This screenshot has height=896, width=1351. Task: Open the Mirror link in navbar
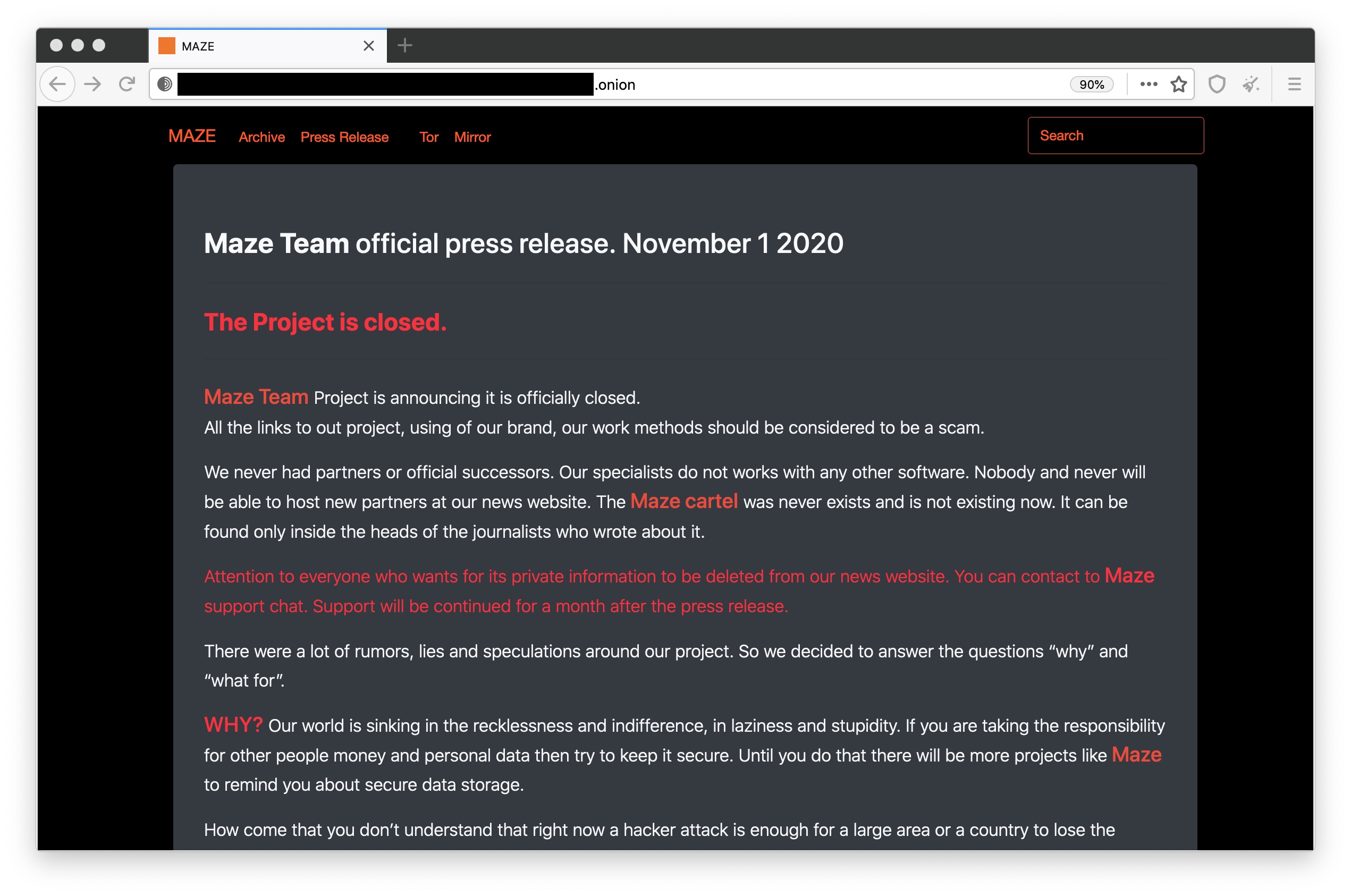pyautogui.click(x=472, y=137)
